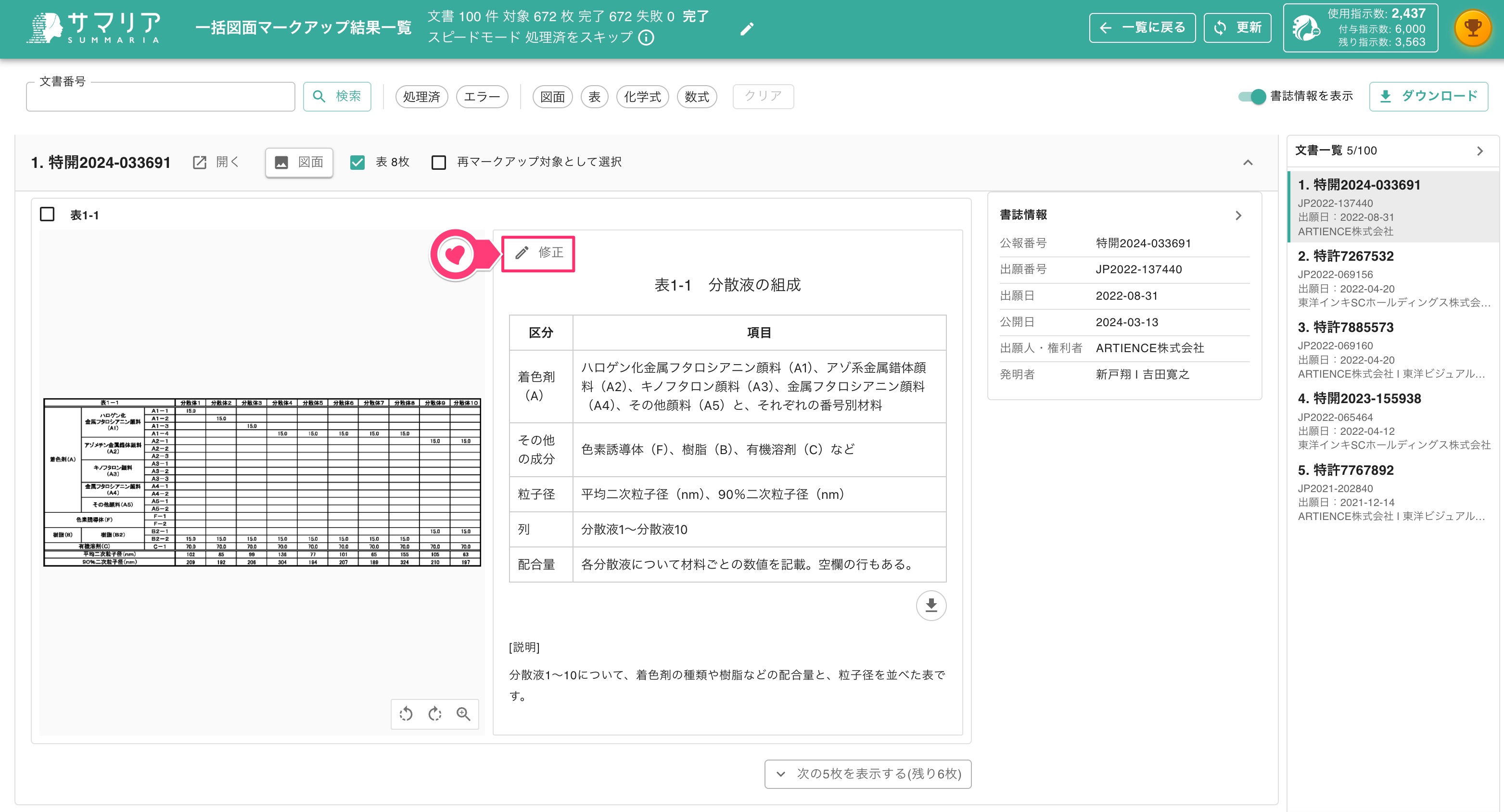Viewport: 1504px width, 812px height.
Task: Filter by エラー chip
Action: point(482,97)
